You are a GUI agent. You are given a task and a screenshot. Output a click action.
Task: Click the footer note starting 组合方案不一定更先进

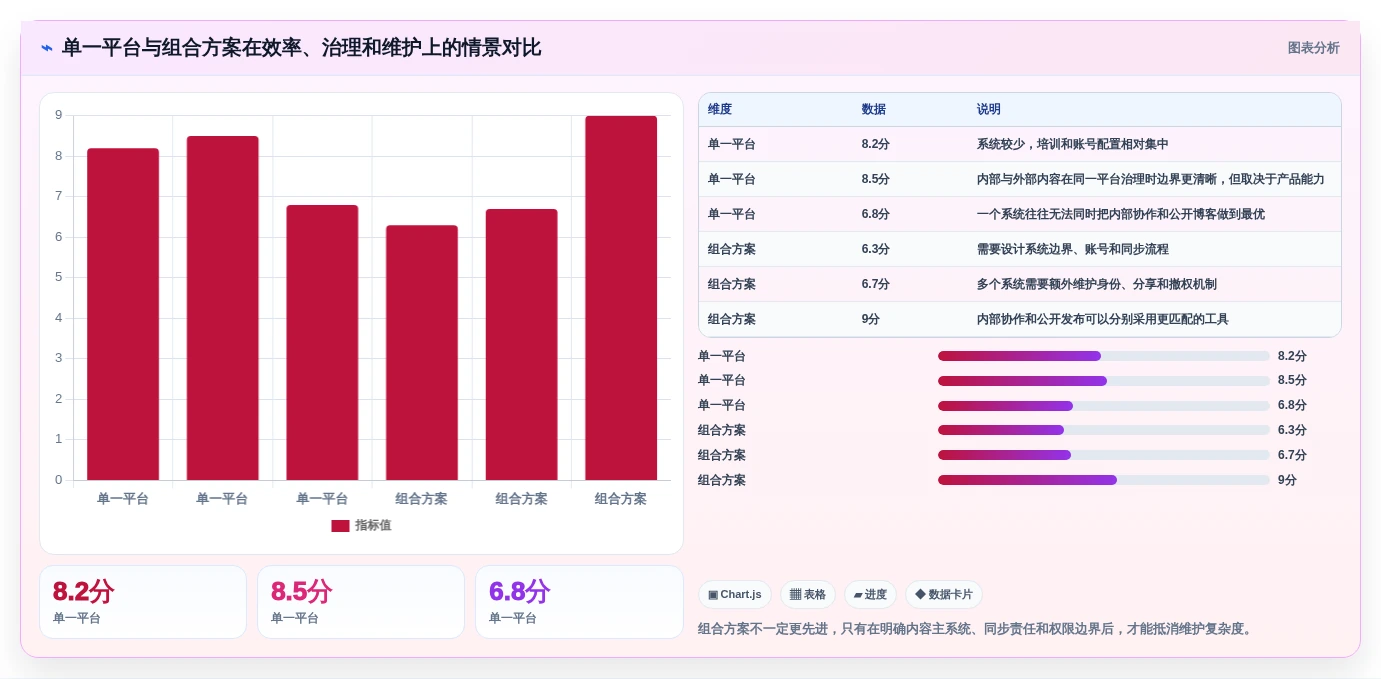point(977,629)
